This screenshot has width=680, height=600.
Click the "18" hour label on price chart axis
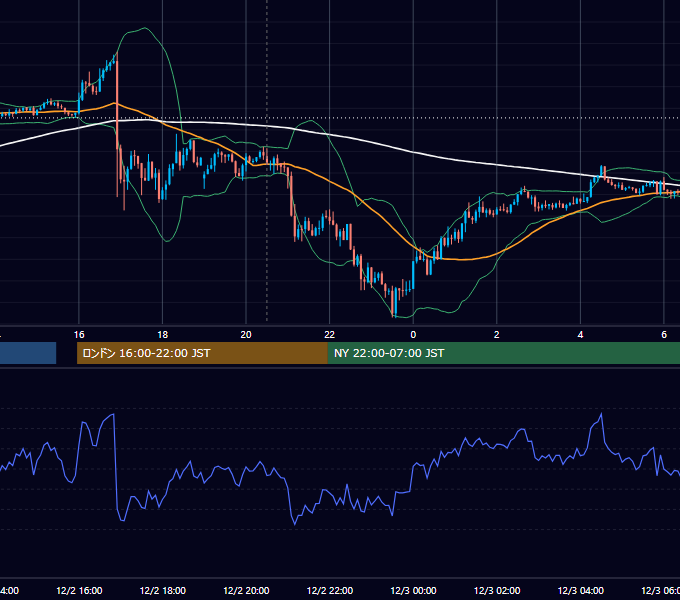click(x=163, y=335)
